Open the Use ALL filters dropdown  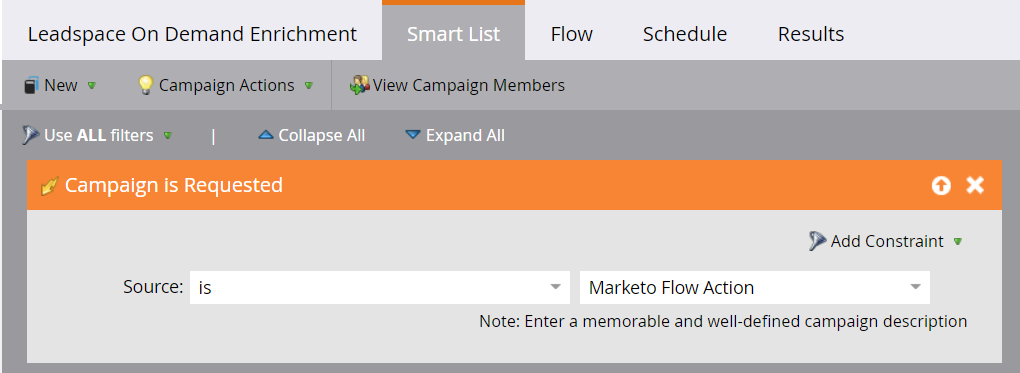tap(98, 135)
